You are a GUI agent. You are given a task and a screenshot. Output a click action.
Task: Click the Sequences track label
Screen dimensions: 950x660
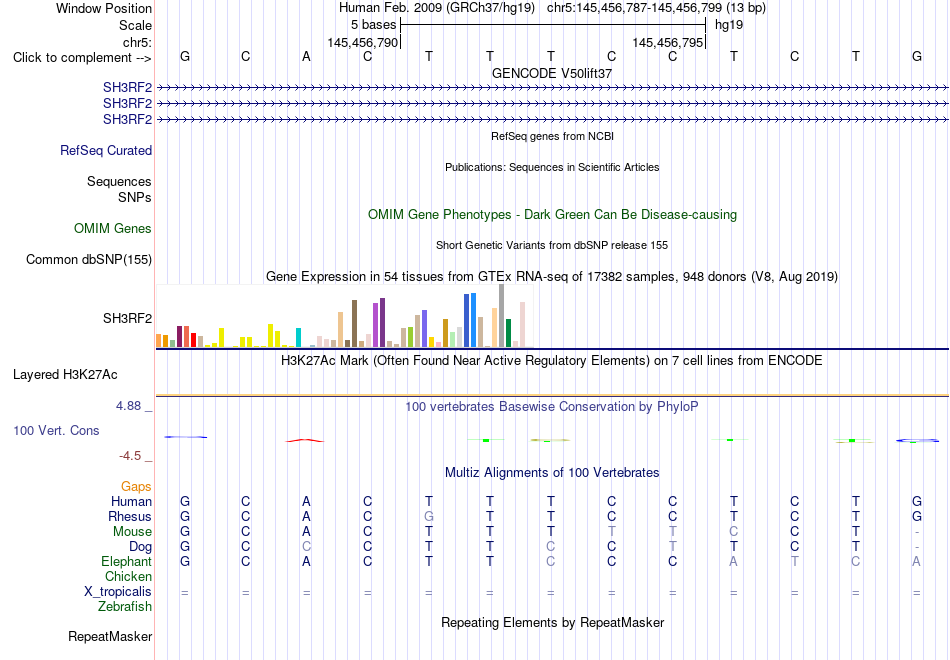(x=119, y=181)
